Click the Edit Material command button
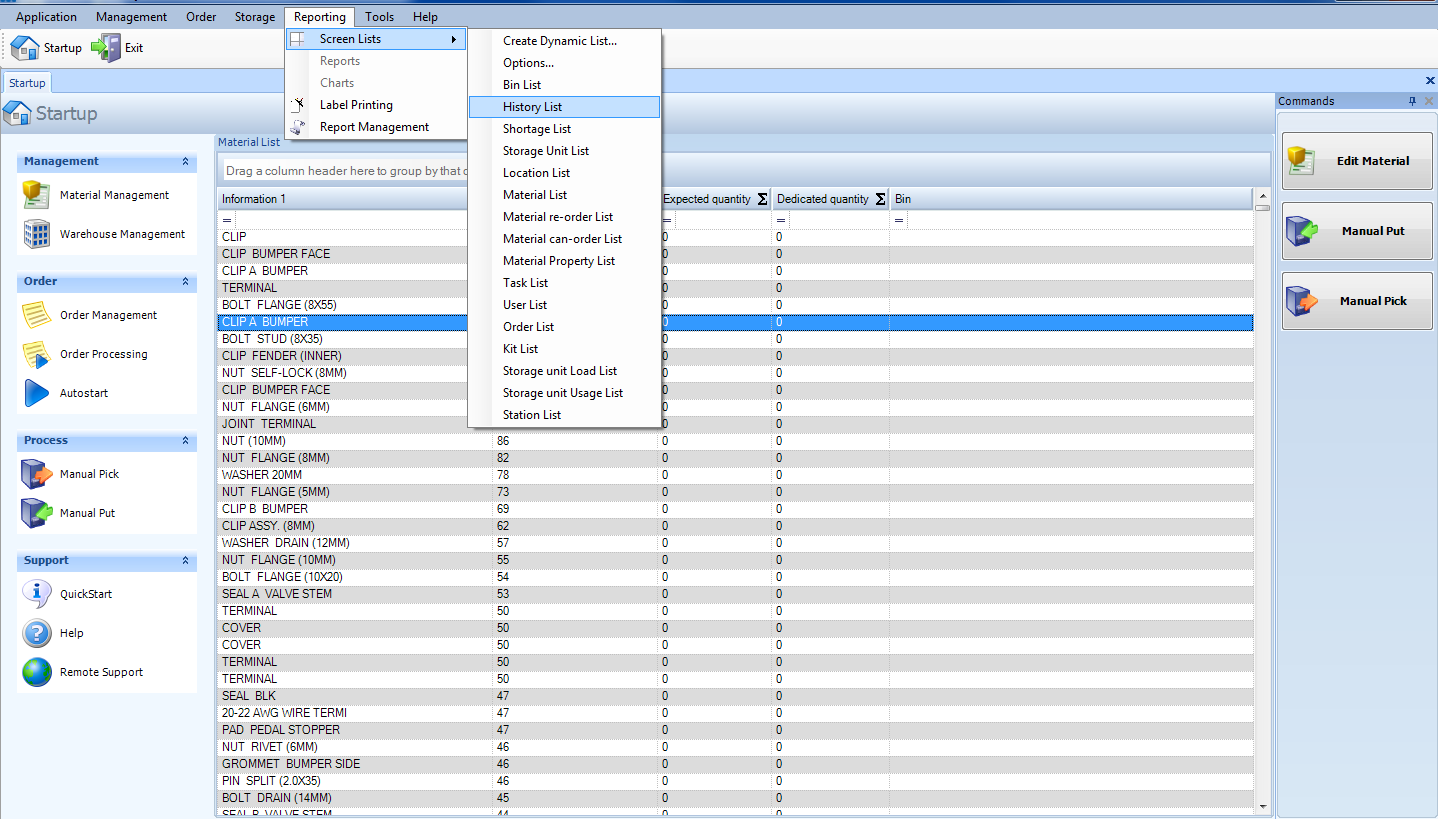 coord(1357,161)
